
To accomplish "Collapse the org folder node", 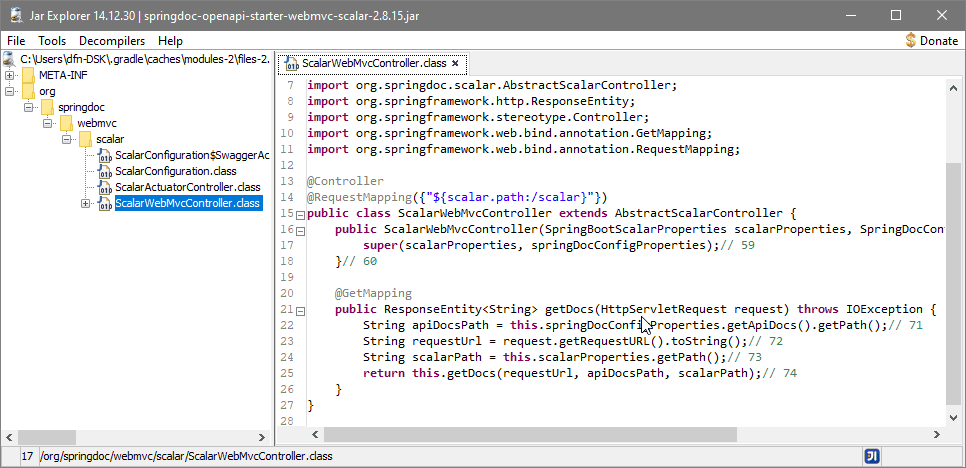I will [9, 91].
